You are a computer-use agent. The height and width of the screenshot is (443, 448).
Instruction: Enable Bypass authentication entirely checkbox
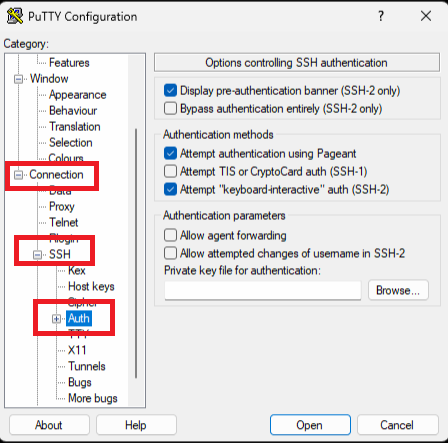pyautogui.click(x=170, y=108)
